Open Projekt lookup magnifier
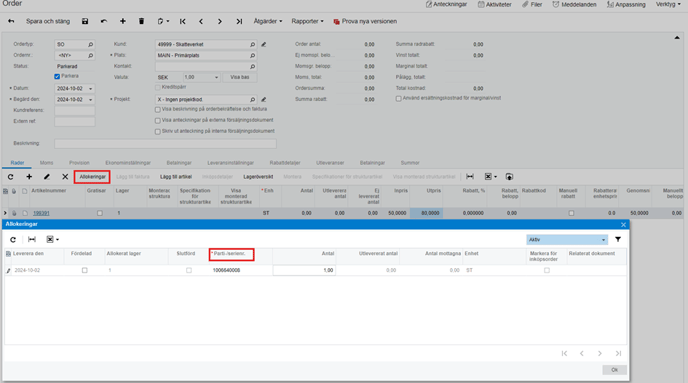Viewport: 688px width, 383px height. point(252,99)
